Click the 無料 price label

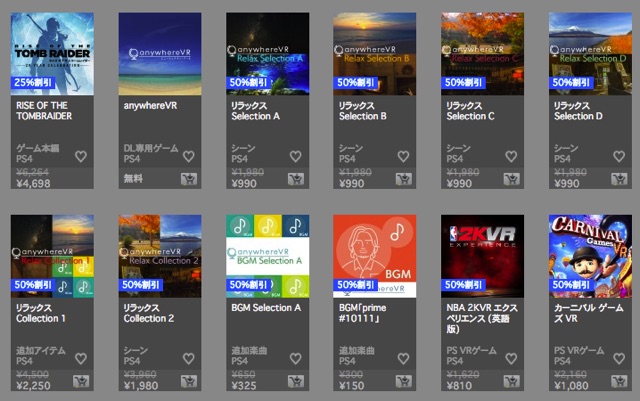click(133, 178)
